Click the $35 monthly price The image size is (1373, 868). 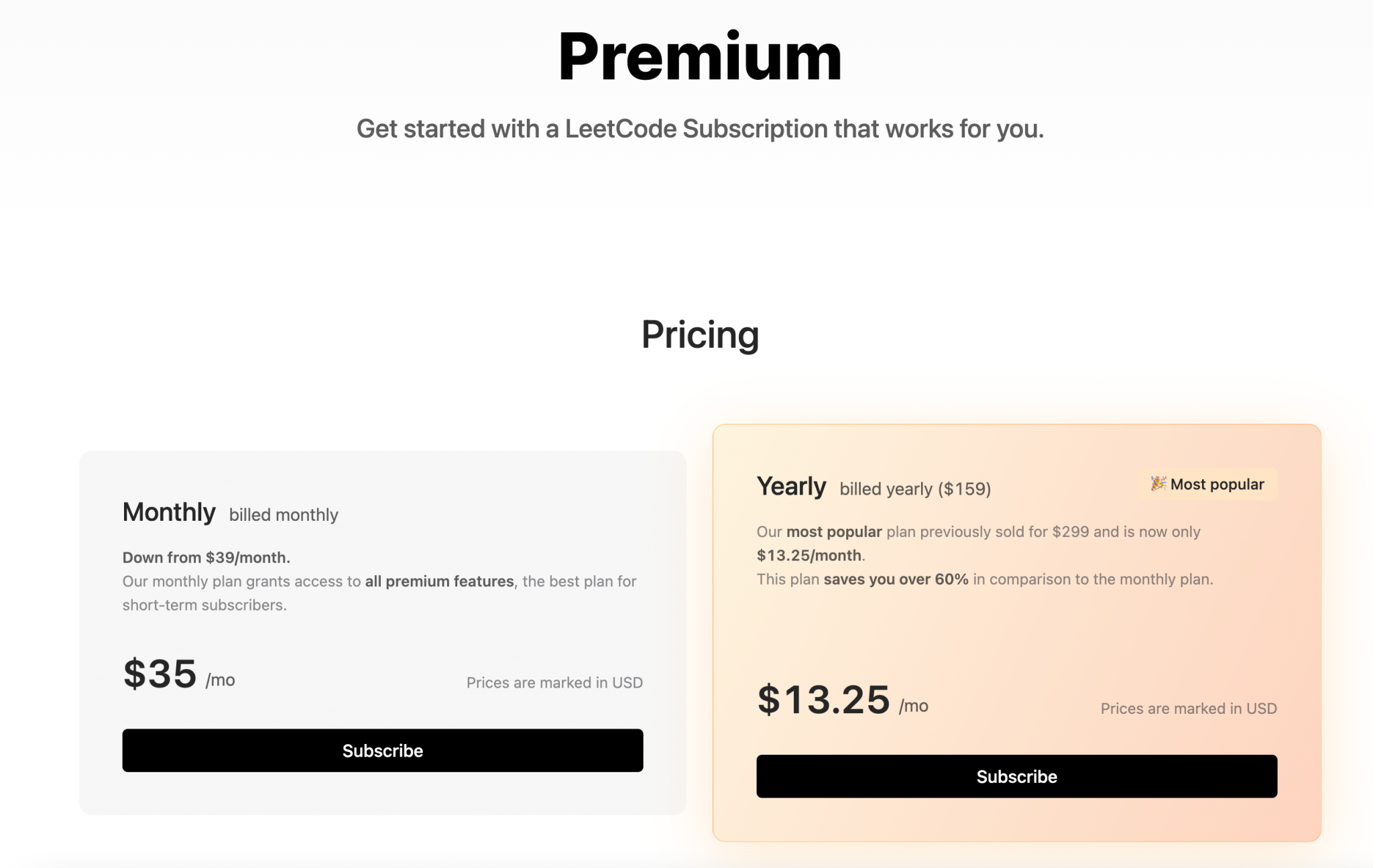click(x=159, y=675)
